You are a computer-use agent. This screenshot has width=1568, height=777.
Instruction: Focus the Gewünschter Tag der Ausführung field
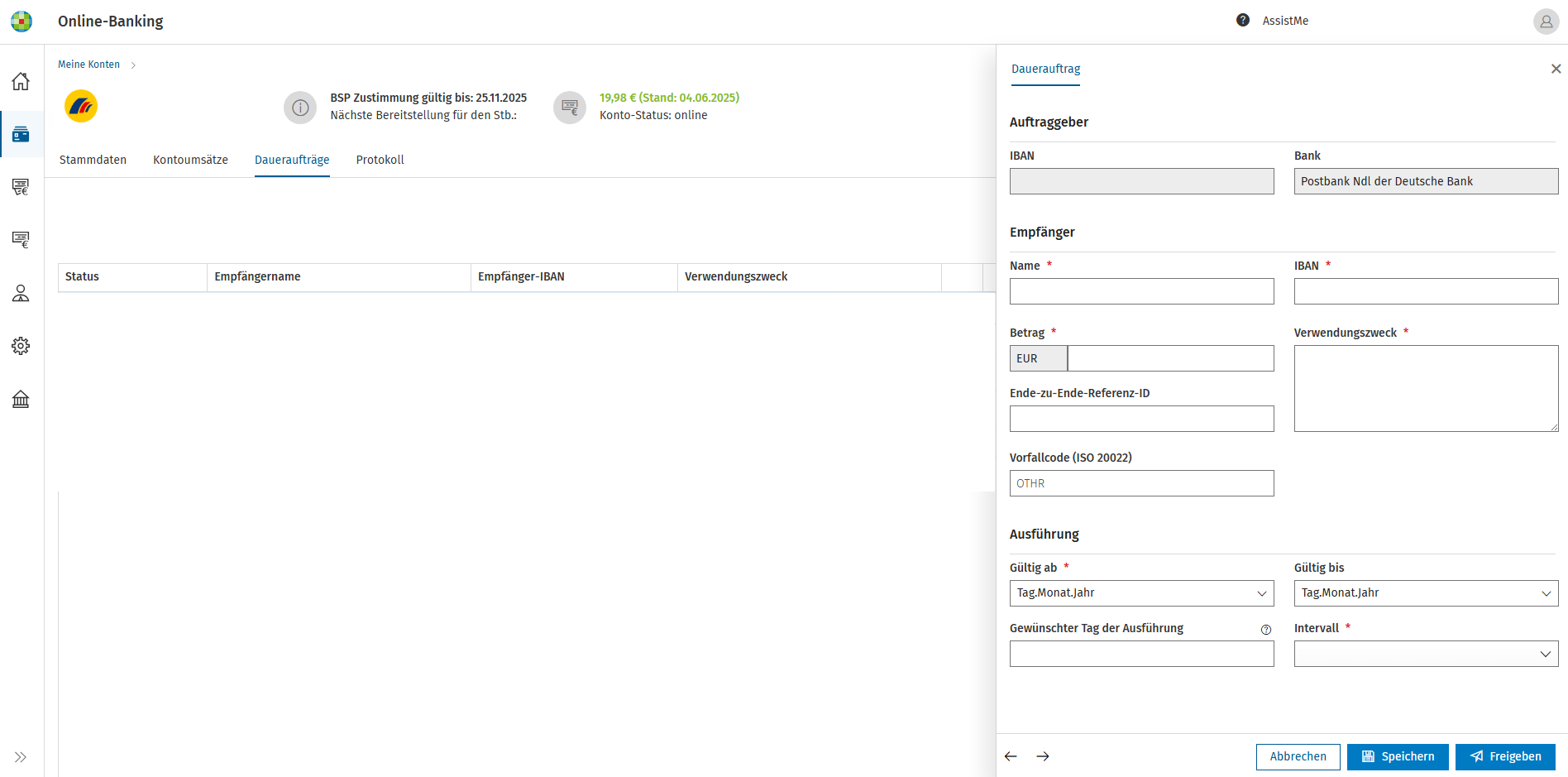1142,654
